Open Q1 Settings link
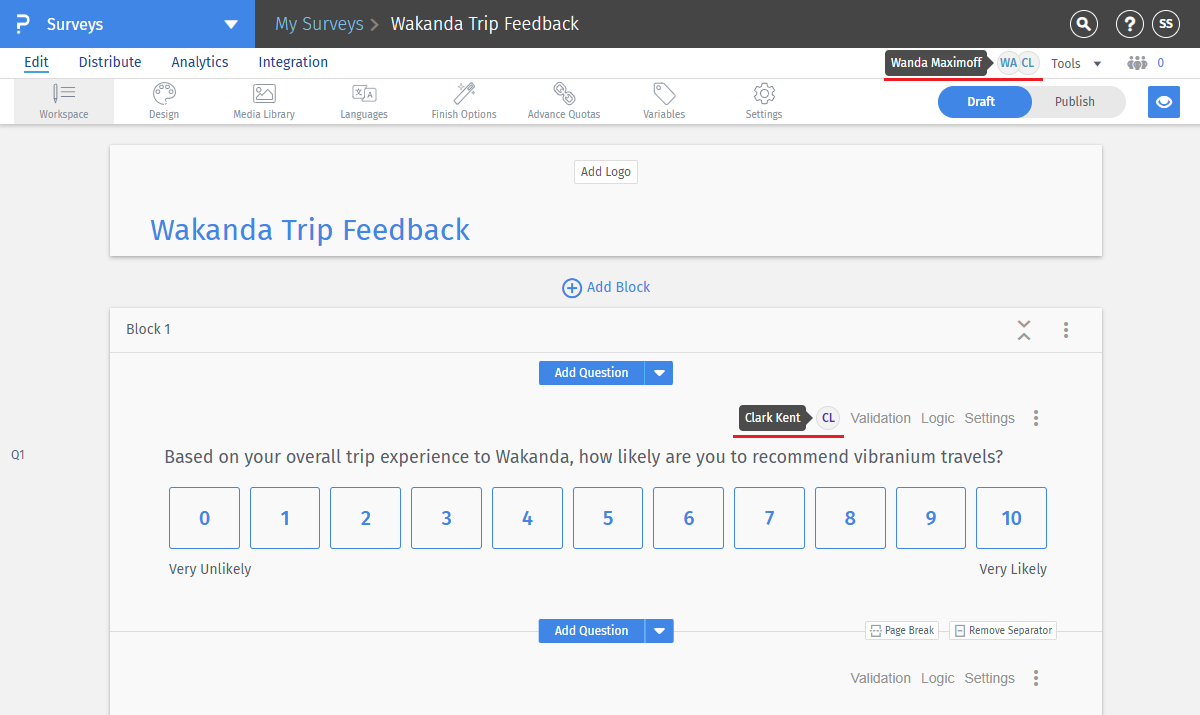Viewport: 1200px width, 715px height. coord(990,418)
